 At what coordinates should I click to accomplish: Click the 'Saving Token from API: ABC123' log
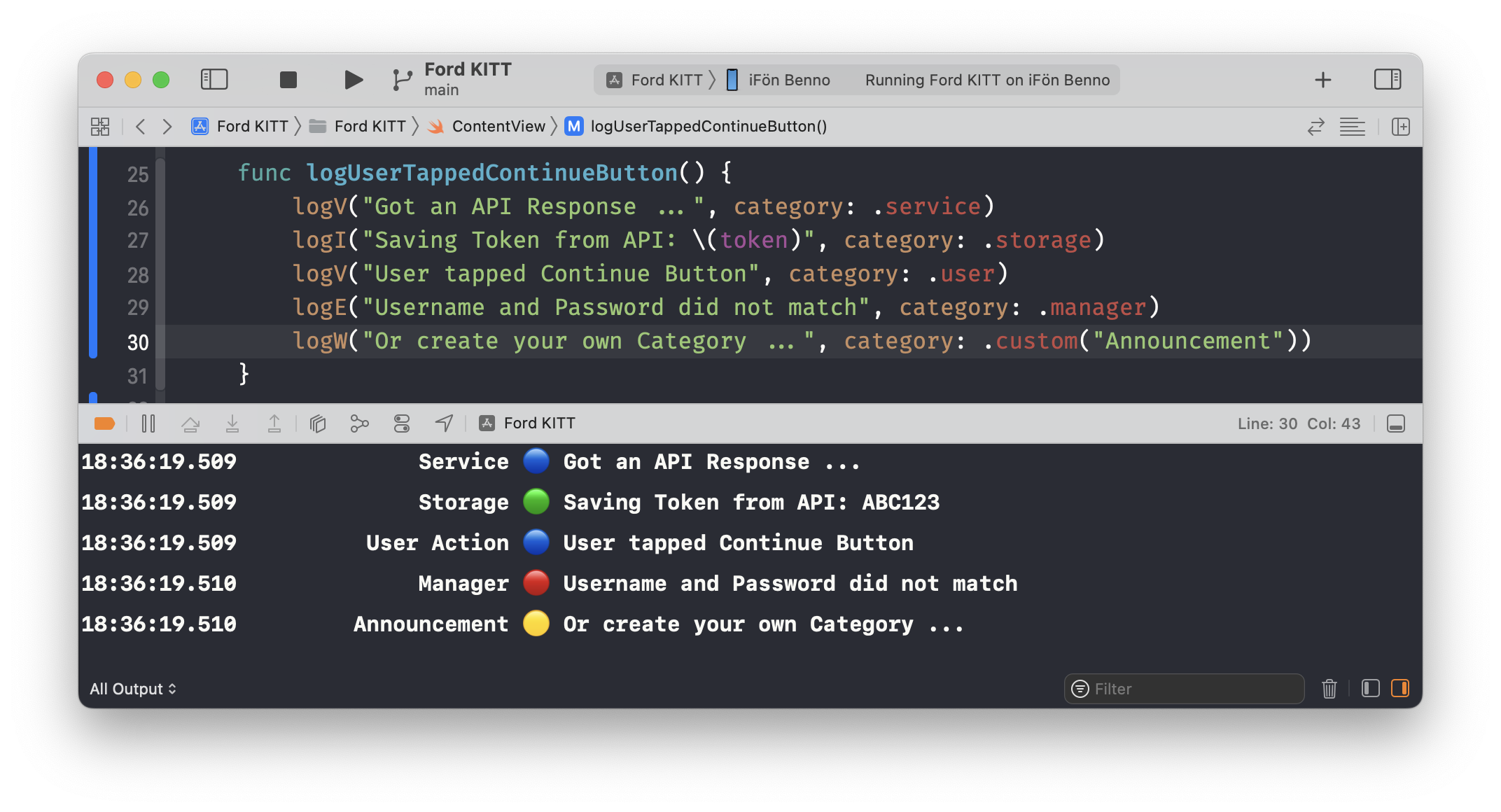coord(751,503)
